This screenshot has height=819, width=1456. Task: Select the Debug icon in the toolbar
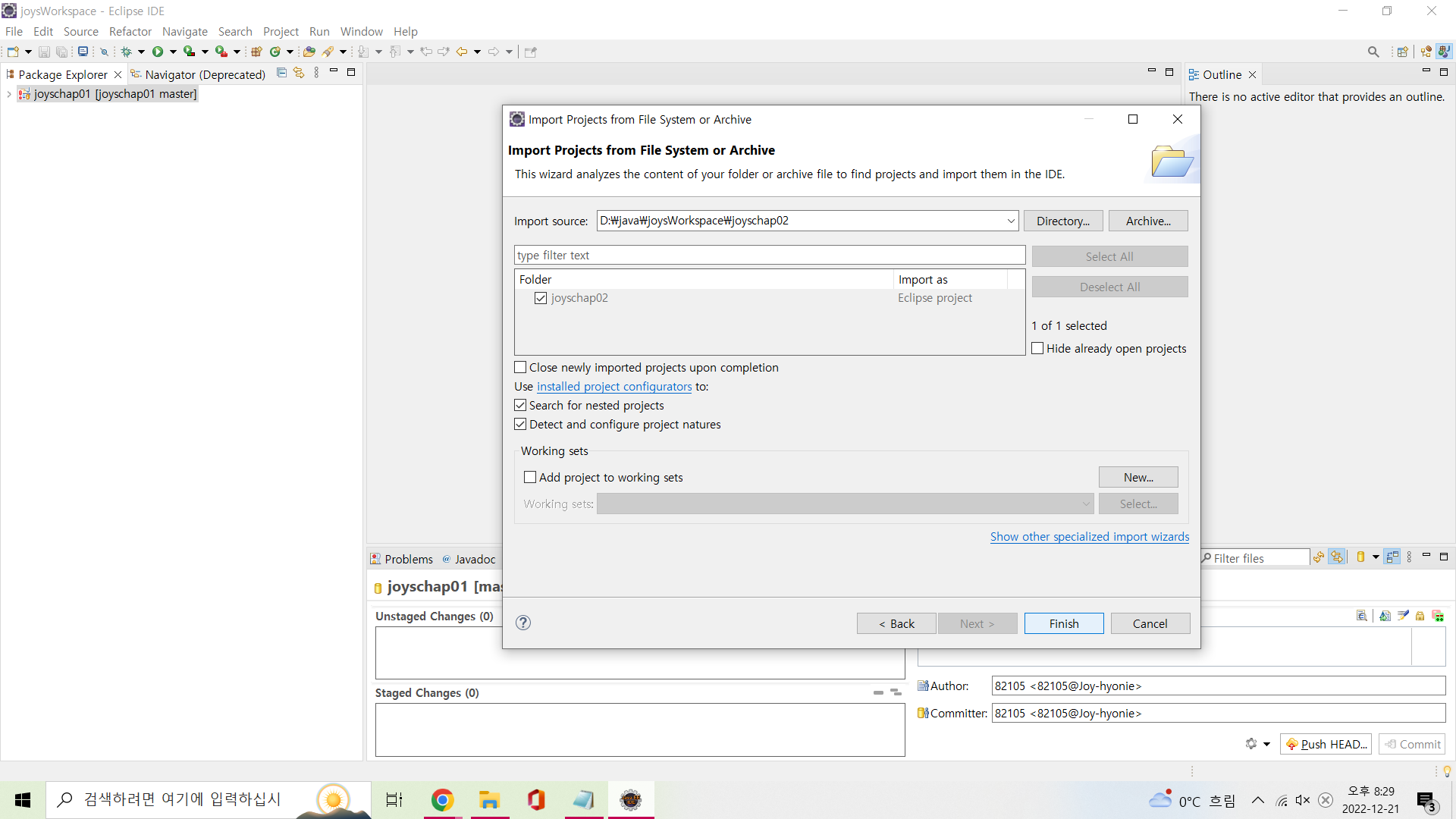tap(127, 52)
